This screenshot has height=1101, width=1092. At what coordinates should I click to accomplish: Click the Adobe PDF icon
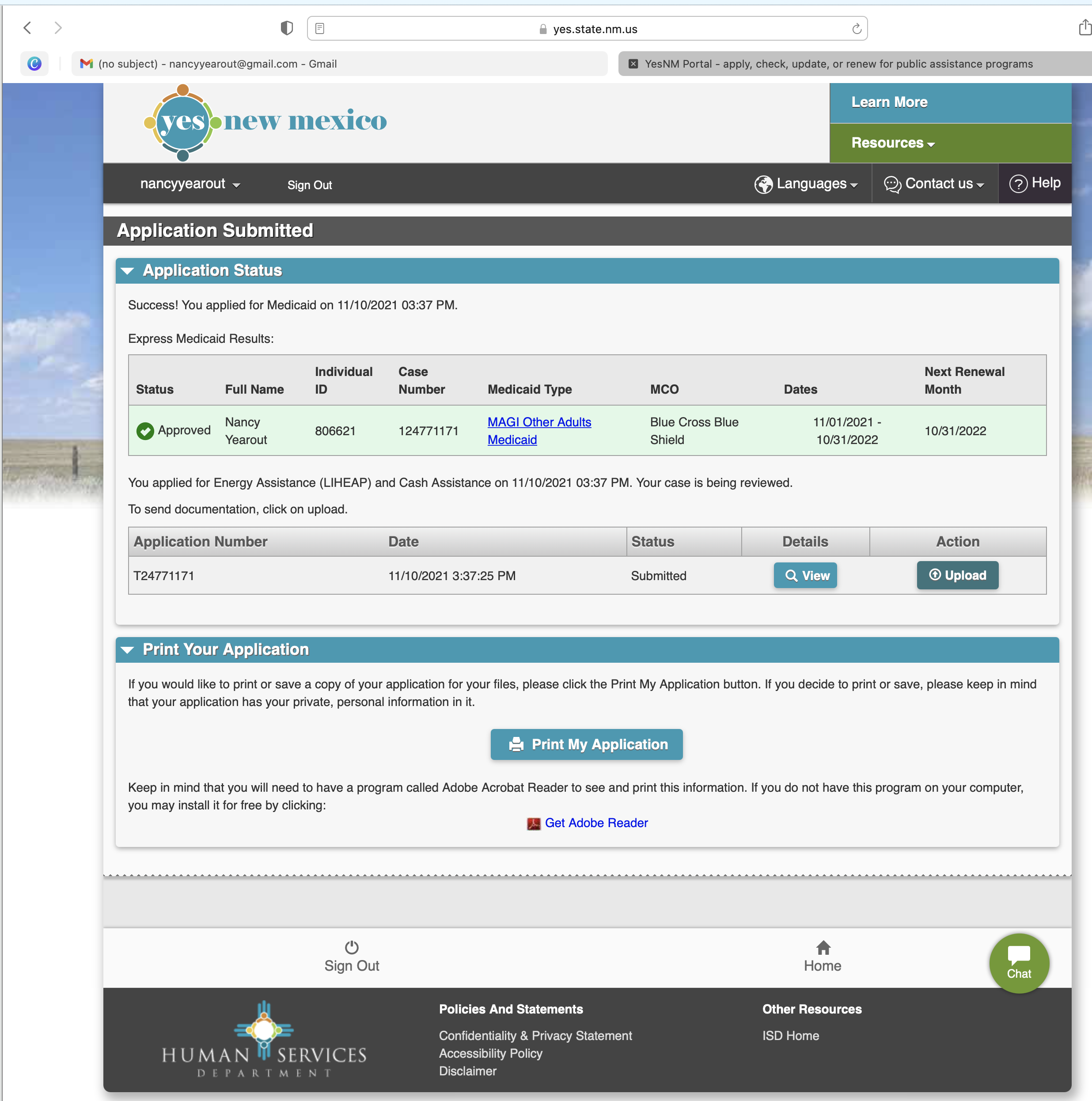point(534,824)
